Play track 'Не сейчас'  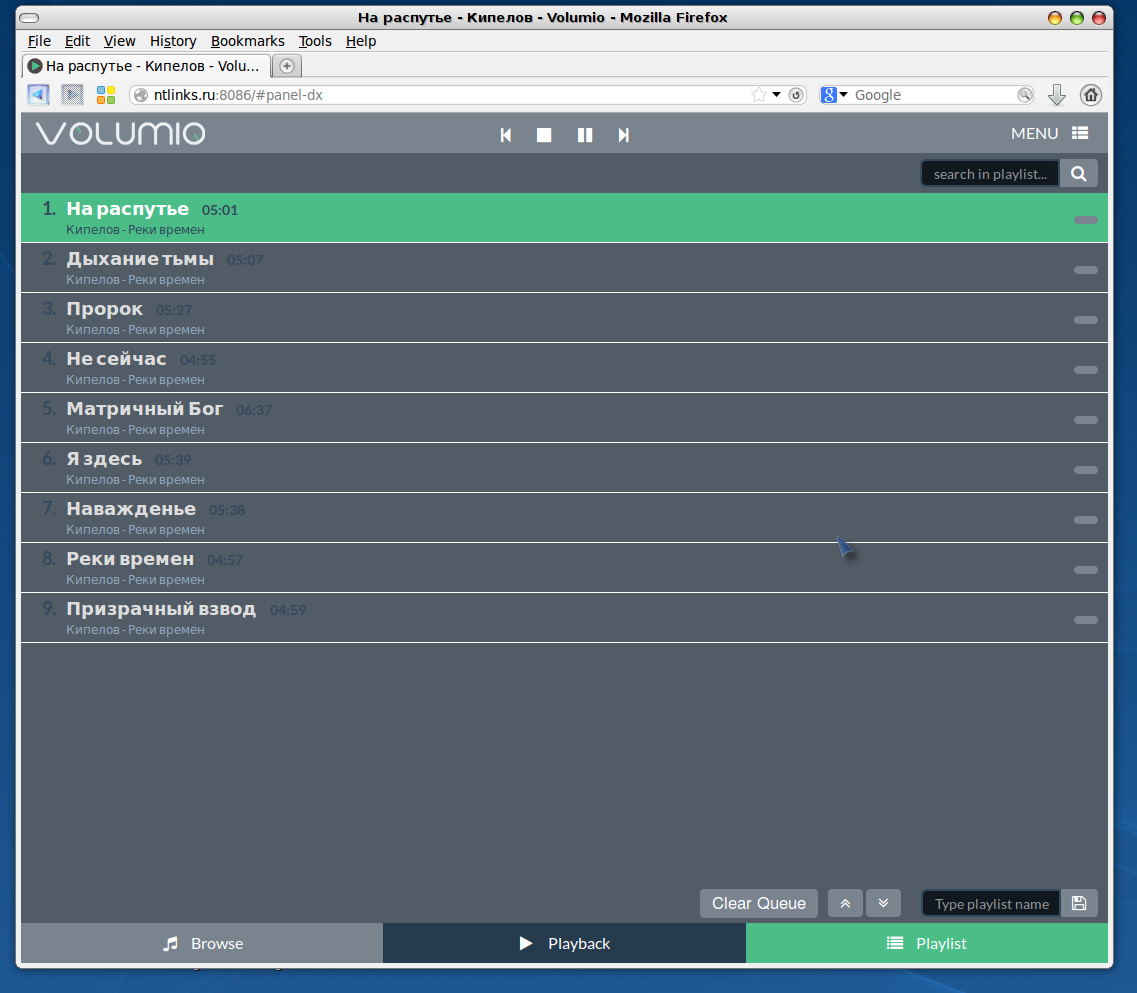(564, 368)
